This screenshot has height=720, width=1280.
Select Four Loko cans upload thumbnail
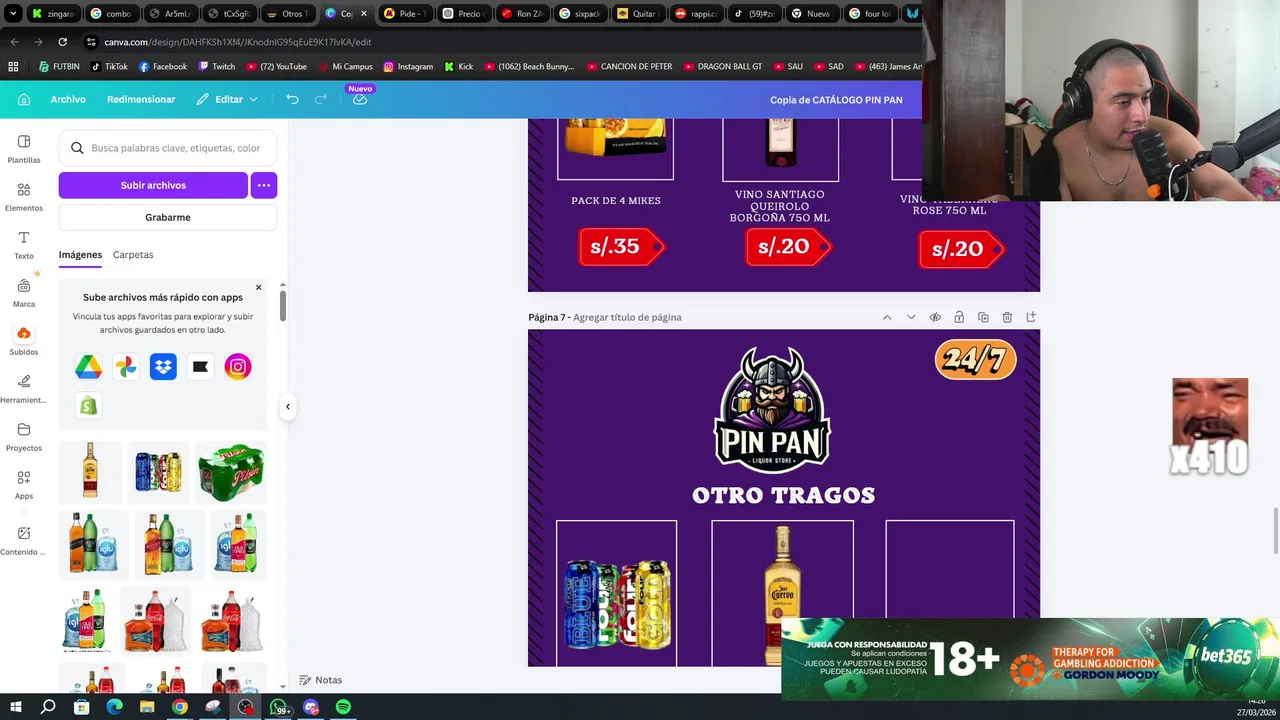[x=158, y=470]
